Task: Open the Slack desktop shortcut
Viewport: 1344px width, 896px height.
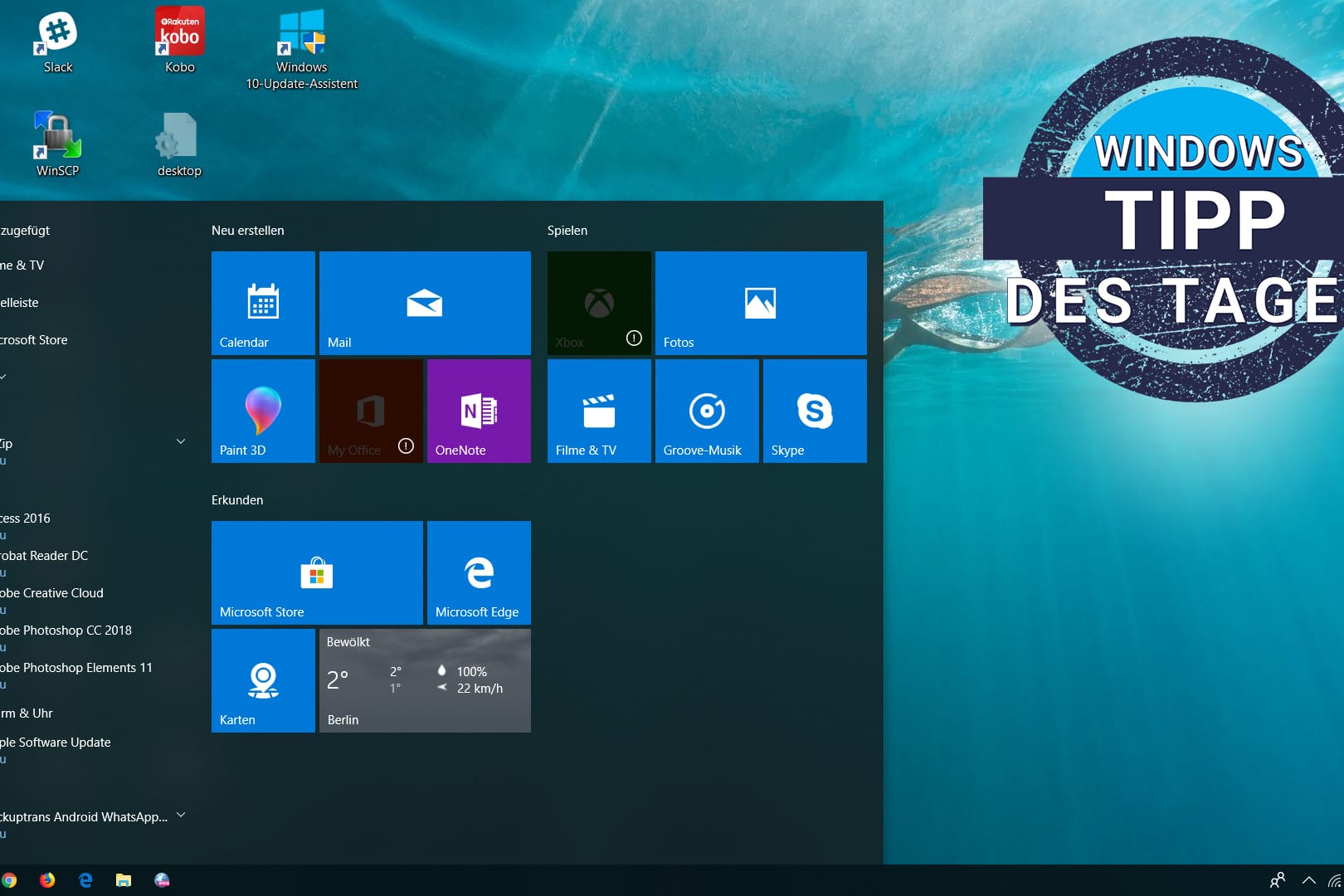Action: pos(58,41)
